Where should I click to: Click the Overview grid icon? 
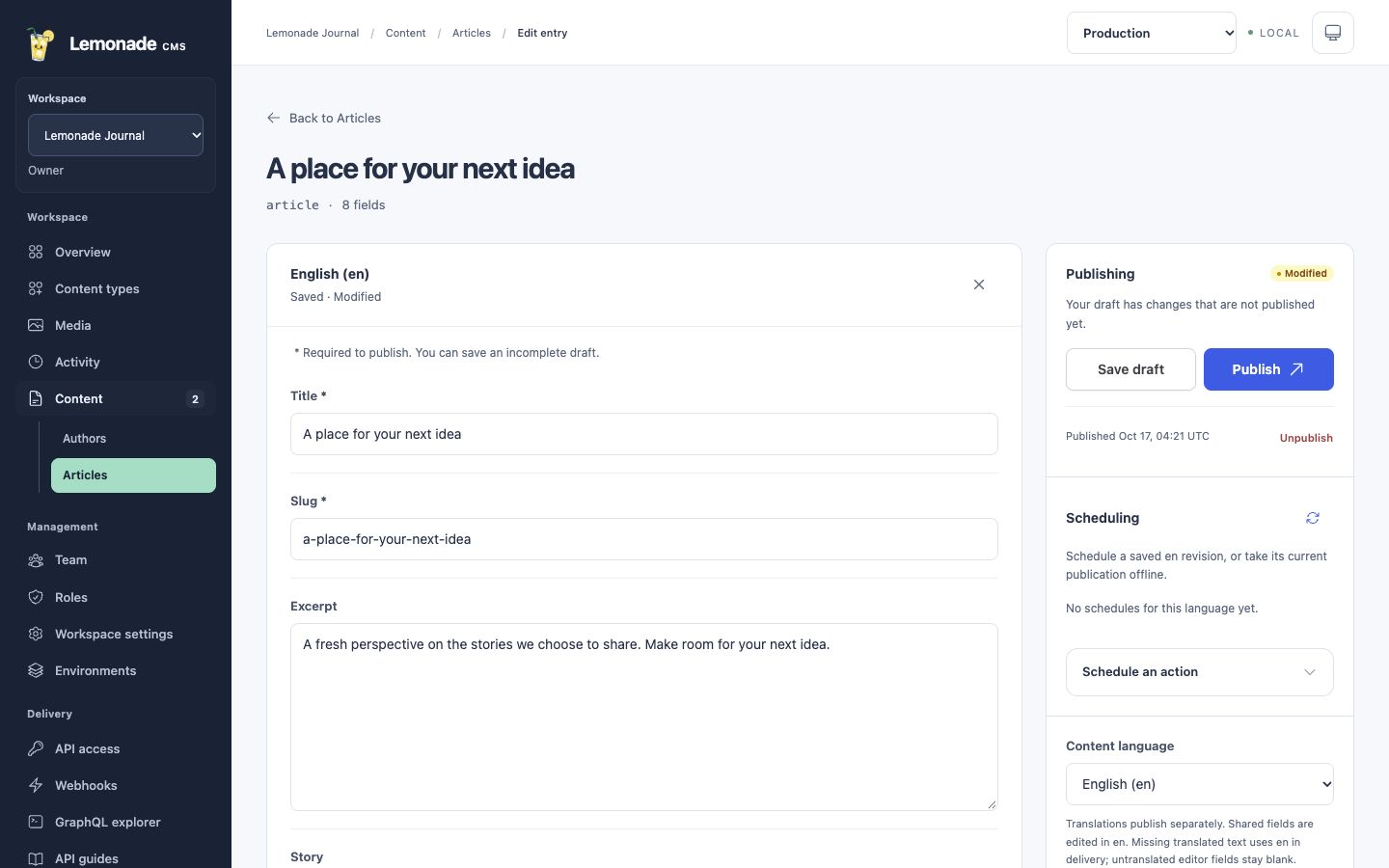pyautogui.click(x=36, y=252)
